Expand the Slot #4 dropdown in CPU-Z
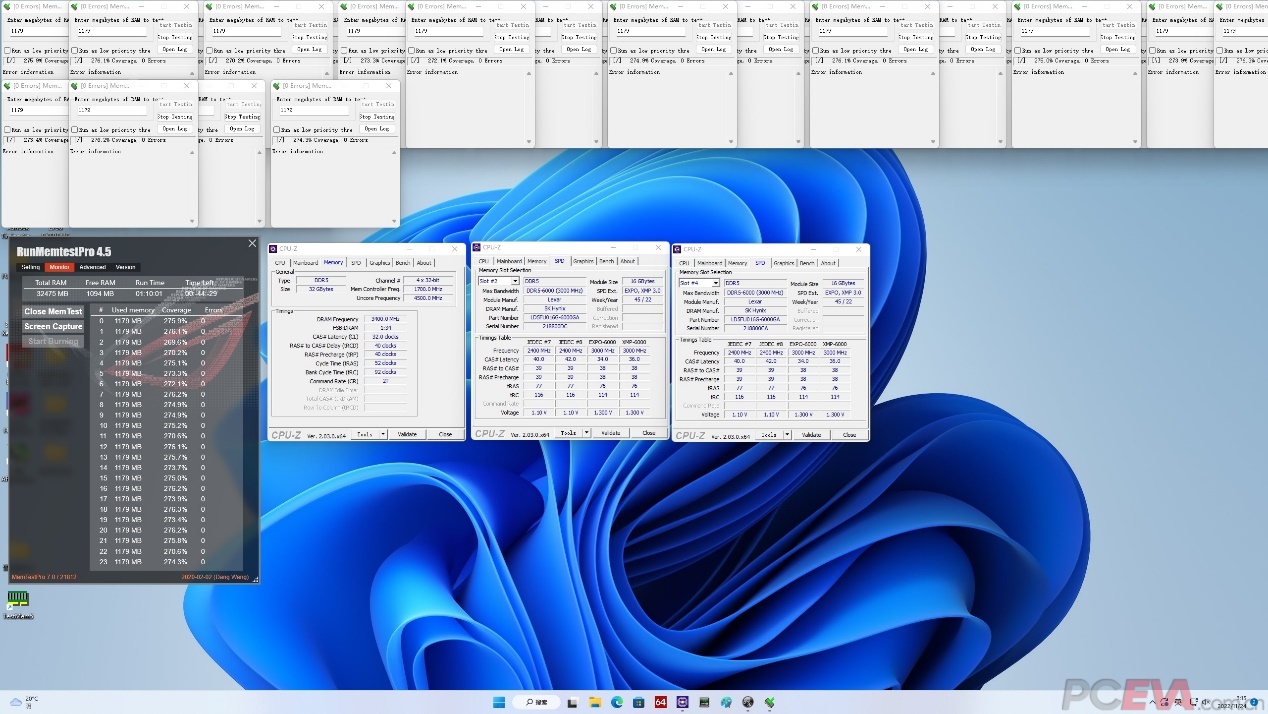Viewport: 1268px width, 714px height. point(716,283)
